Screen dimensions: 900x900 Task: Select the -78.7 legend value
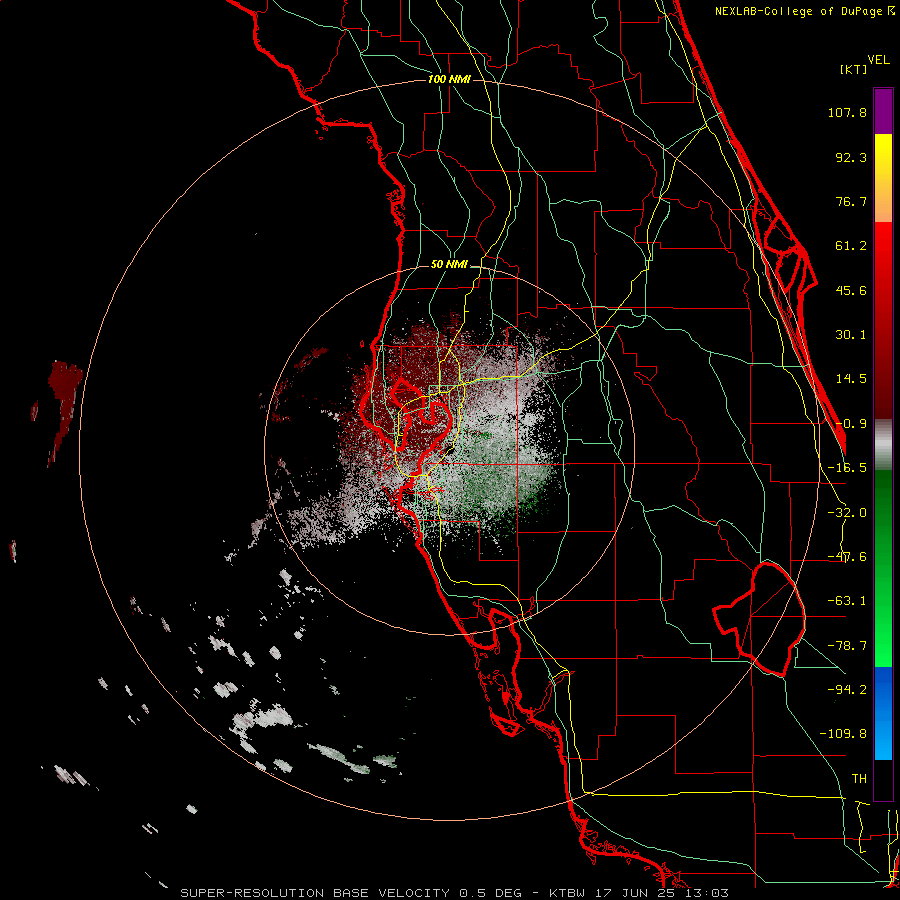coord(847,646)
